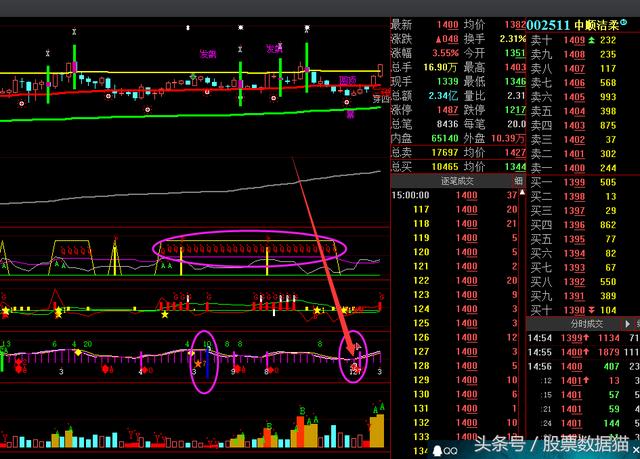
Task: Click the 圈顶 marker on the K-line chart
Action: coord(348,80)
